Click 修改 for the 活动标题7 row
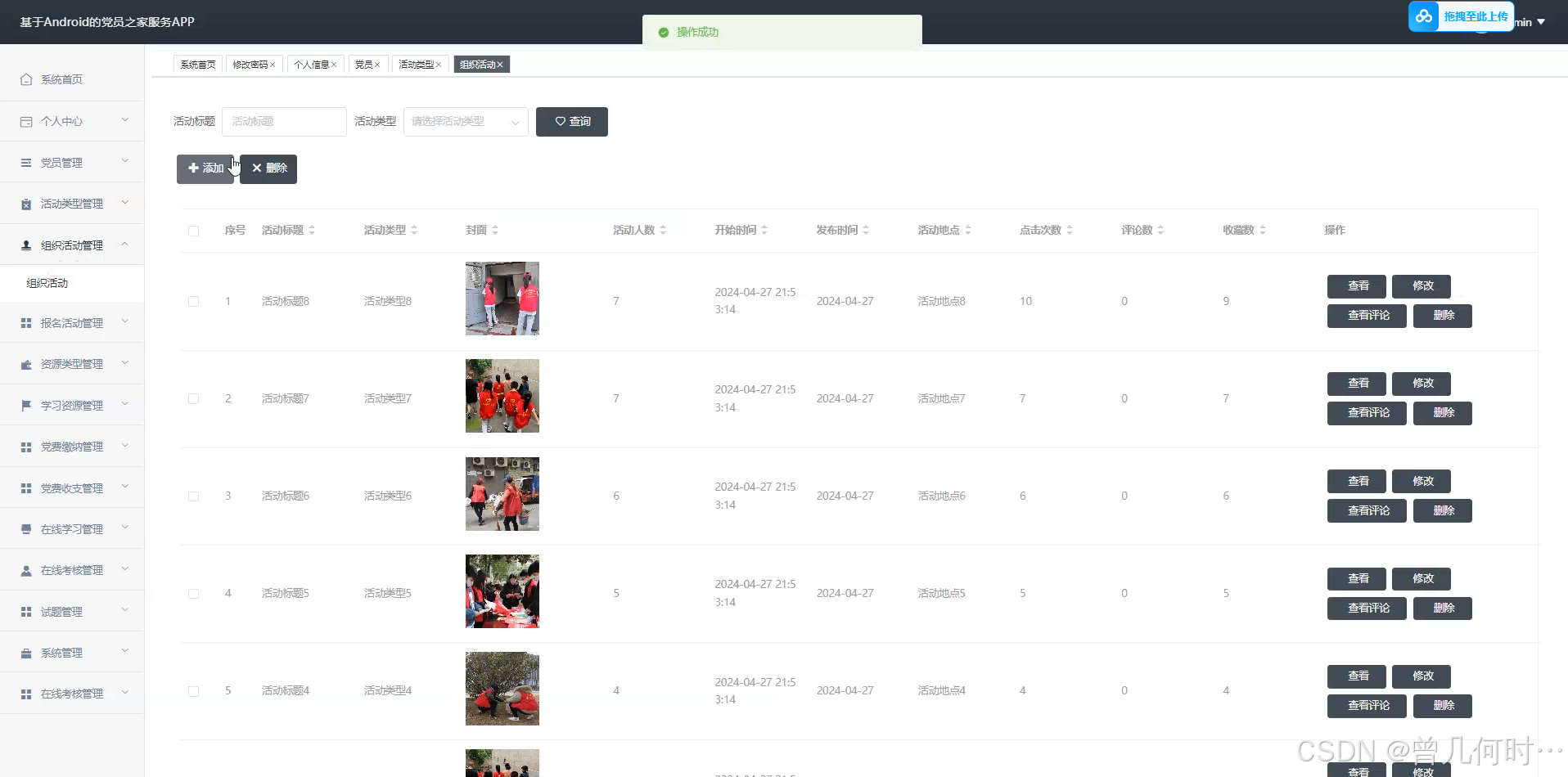Image resolution: width=1568 pixels, height=777 pixels. [x=1422, y=384]
